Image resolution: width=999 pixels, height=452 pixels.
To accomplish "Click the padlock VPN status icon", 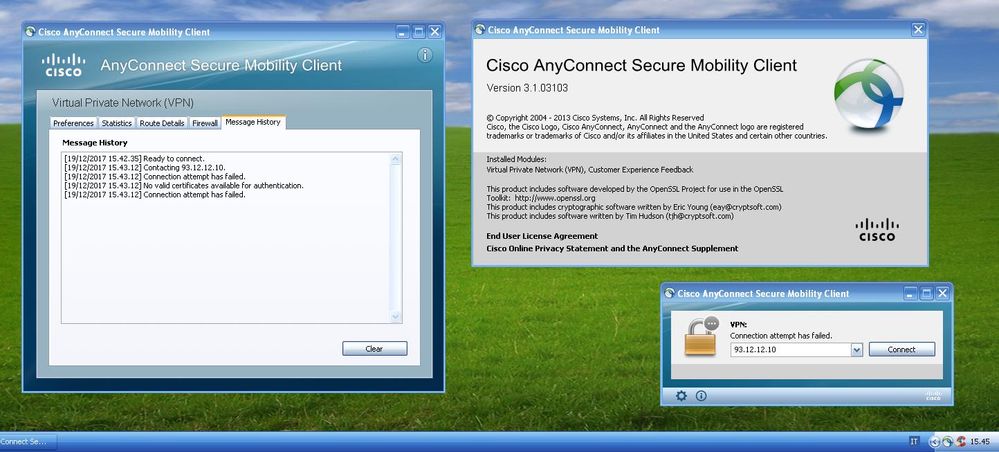I will [x=701, y=335].
